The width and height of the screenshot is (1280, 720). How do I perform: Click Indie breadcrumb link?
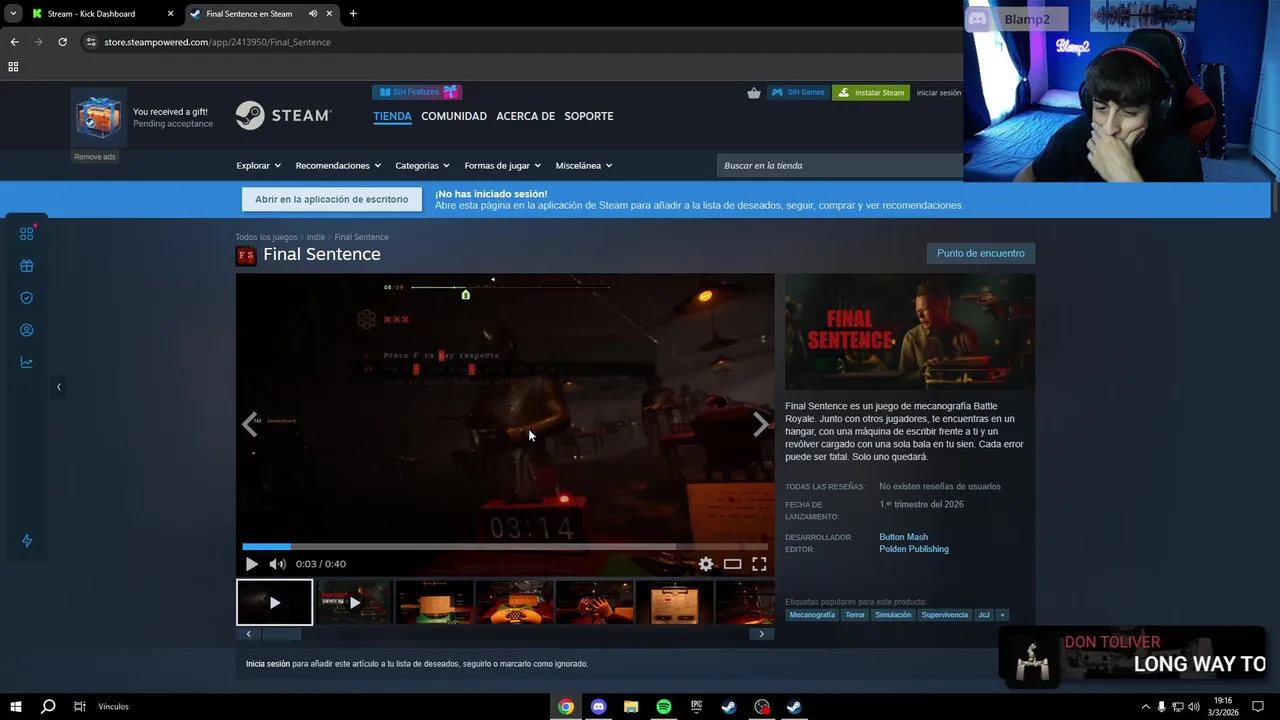point(316,237)
